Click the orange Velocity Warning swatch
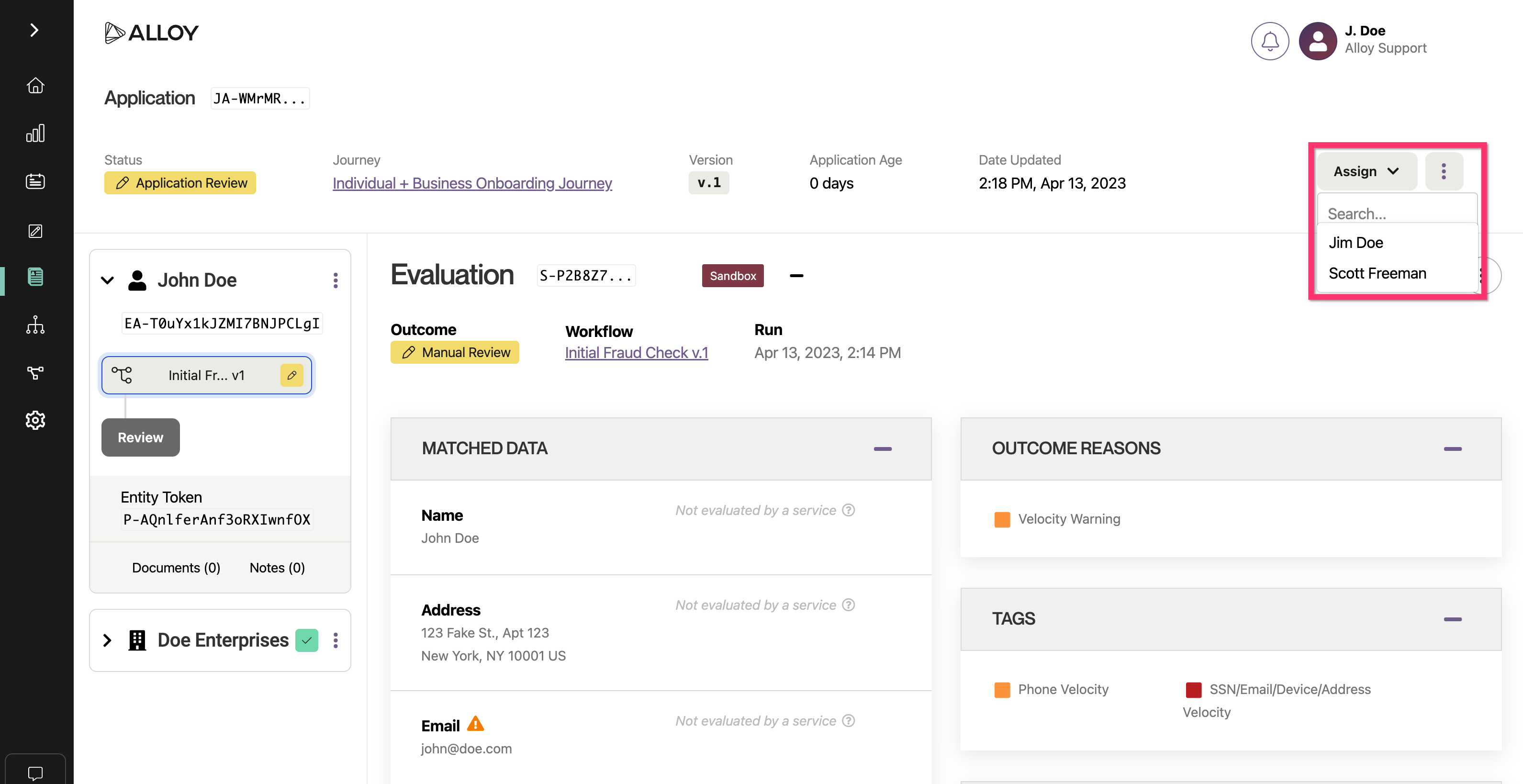1523x784 pixels. point(1003,520)
